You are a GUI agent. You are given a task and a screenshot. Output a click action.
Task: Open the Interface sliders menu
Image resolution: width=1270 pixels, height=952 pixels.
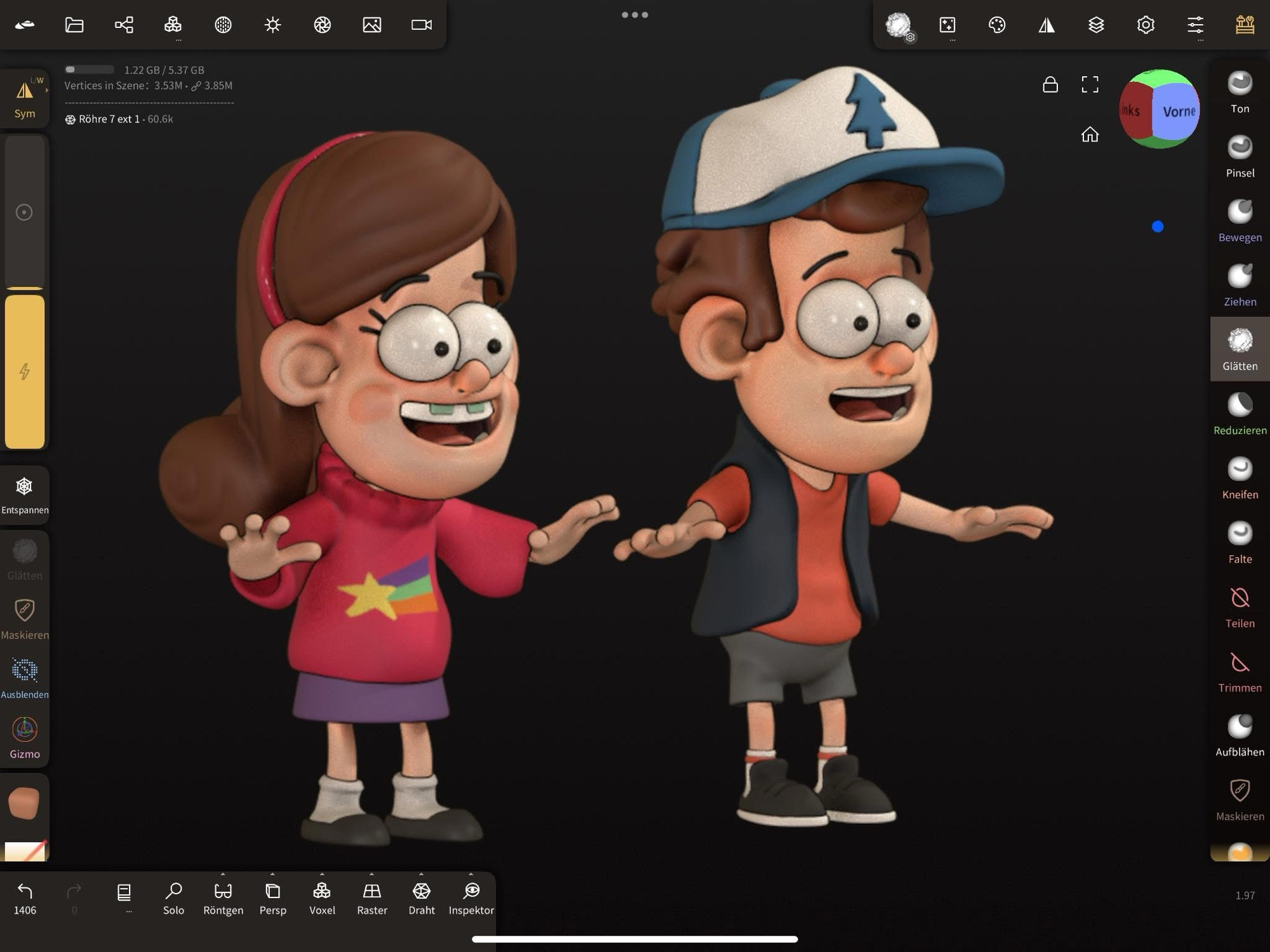coord(1195,25)
